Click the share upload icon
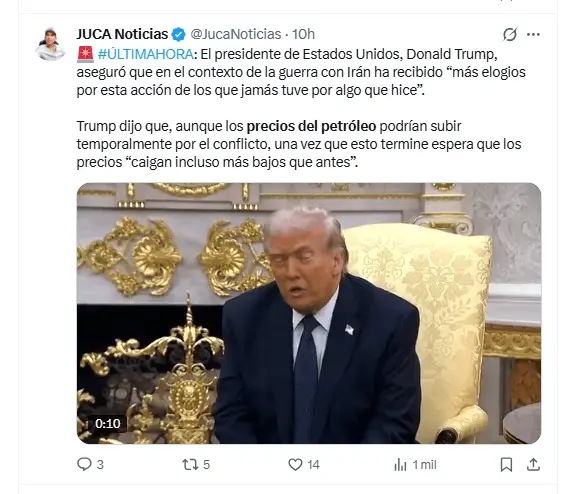Viewport: 577px width, 494px height. tap(533, 465)
